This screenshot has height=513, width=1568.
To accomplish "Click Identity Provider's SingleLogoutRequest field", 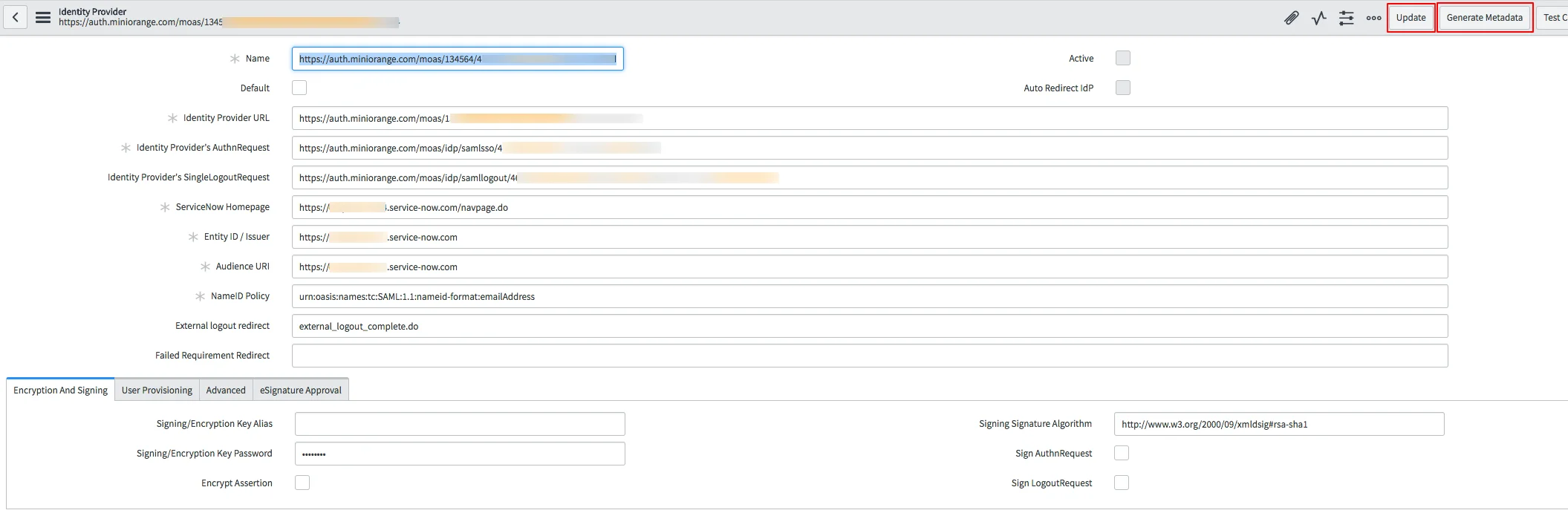I will click(x=870, y=177).
